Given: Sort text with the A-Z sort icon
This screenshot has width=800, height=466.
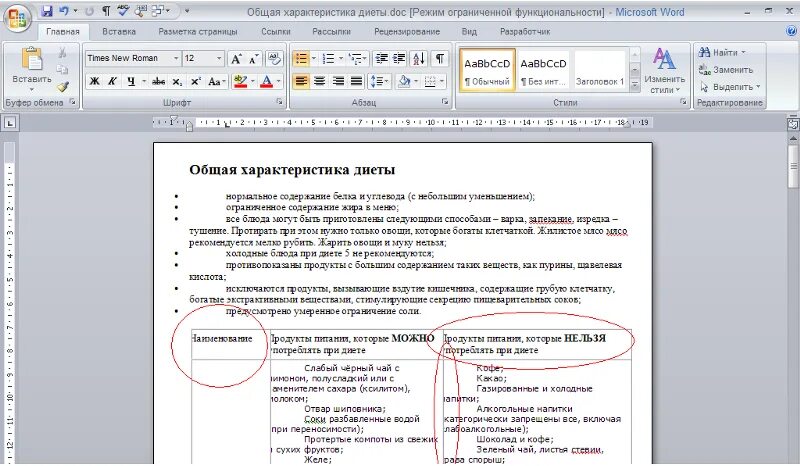Looking at the screenshot, I should (418, 59).
